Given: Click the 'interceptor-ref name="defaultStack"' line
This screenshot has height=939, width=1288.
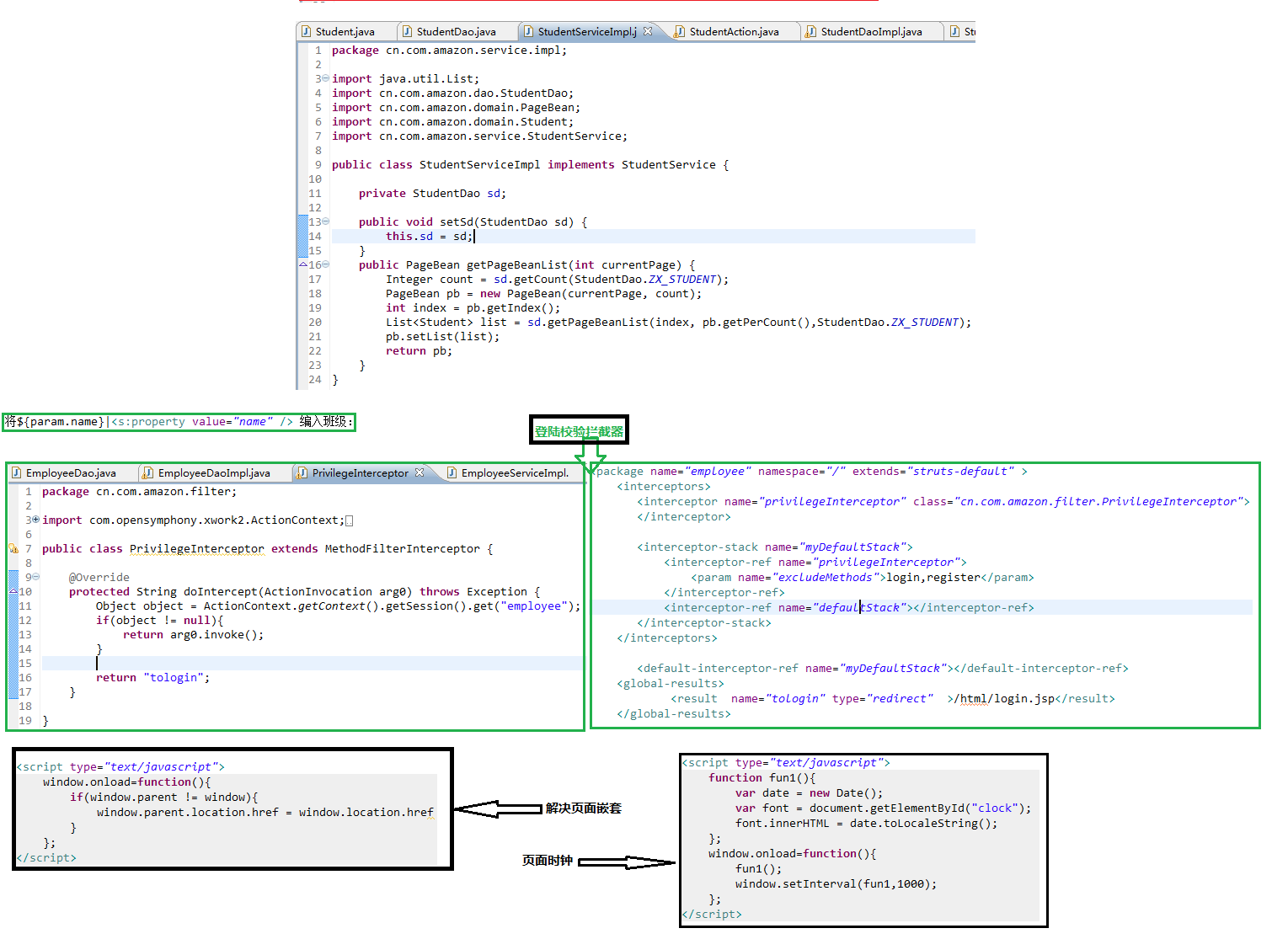Looking at the screenshot, I should click(x=849, y=607).
